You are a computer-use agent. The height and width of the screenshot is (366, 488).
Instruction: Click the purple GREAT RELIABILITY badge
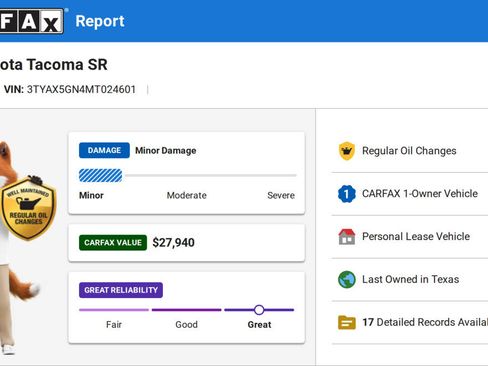121,290
